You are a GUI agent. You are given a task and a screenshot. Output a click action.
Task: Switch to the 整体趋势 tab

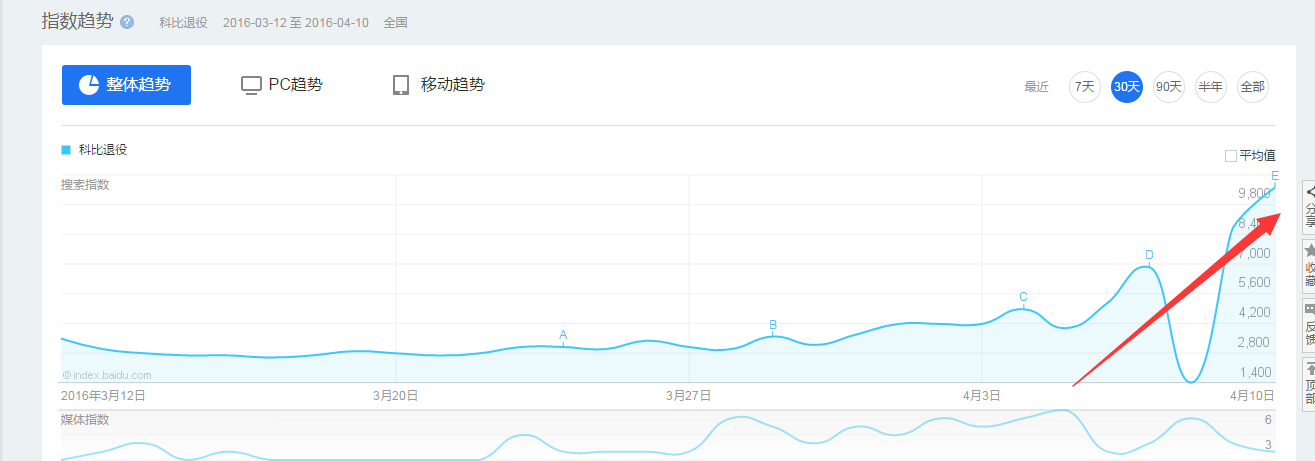tap(126, 85)
